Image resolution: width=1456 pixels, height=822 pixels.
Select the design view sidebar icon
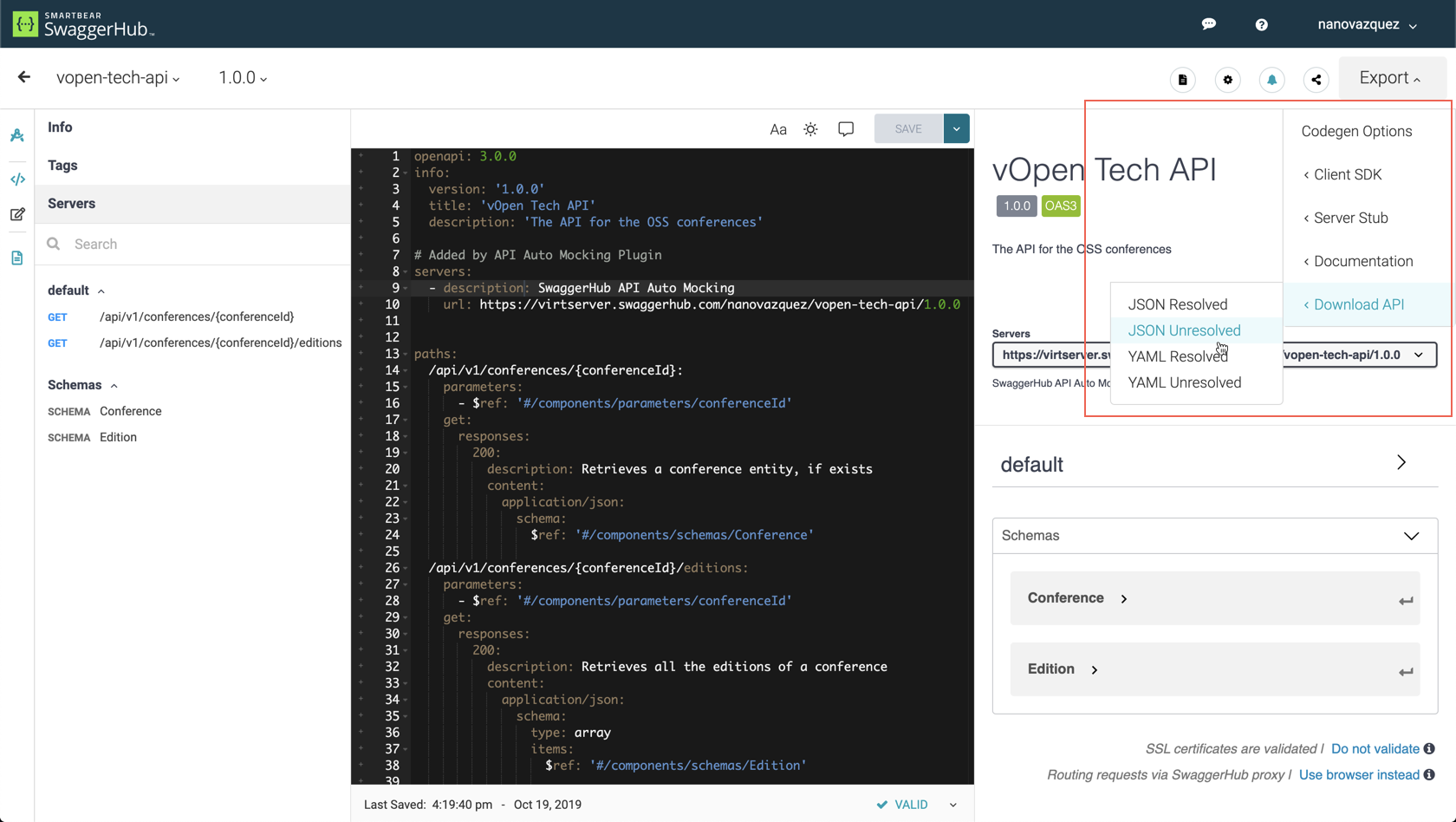(17, 135)
